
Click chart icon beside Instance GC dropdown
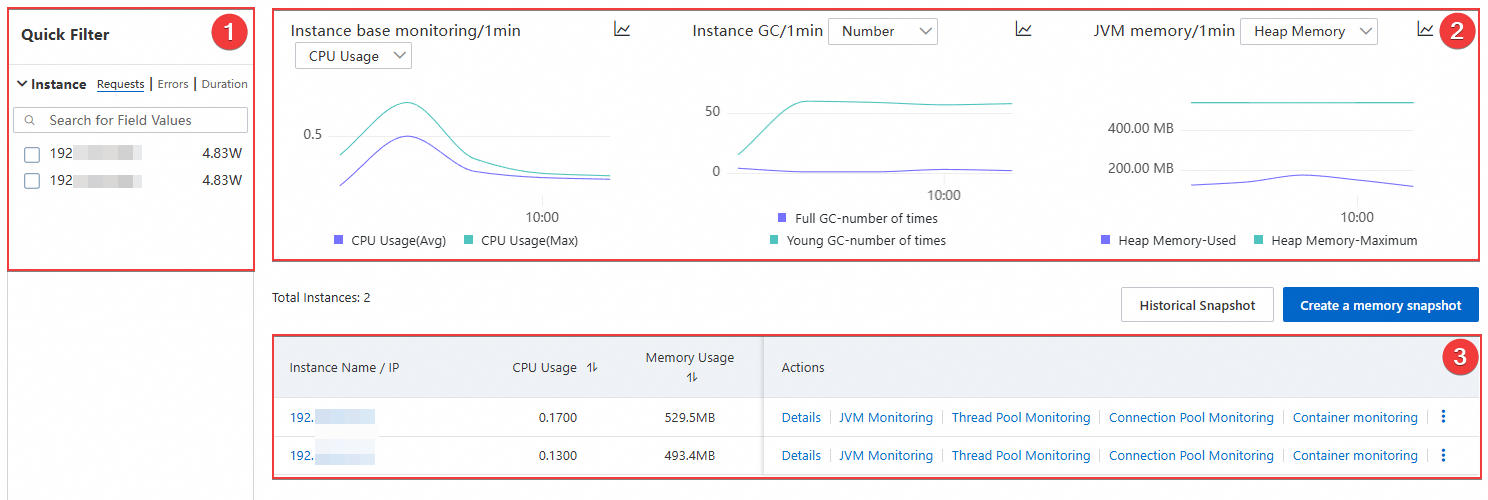(1023, 30)
